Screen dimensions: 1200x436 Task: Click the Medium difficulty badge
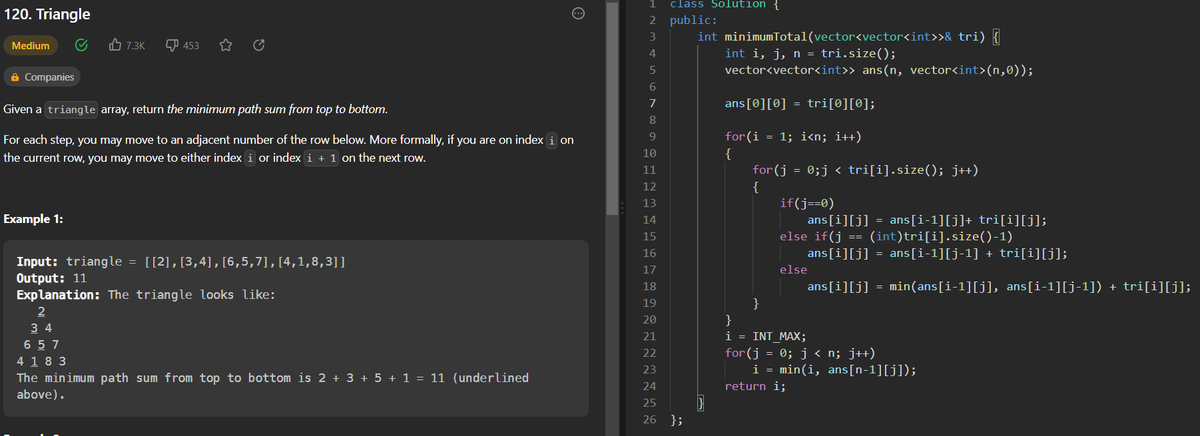pos(31,45)
